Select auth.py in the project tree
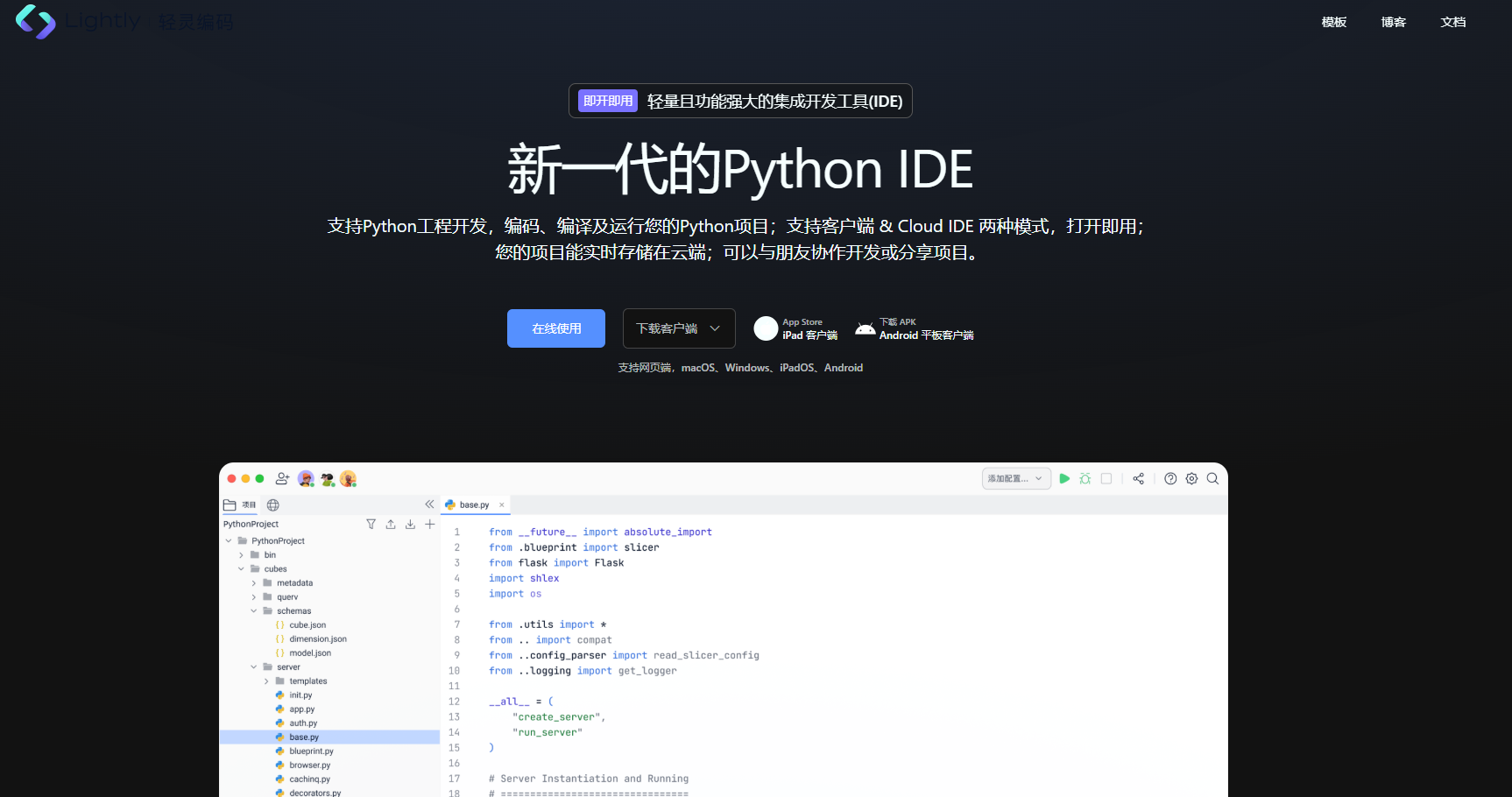The height and width of the screenshot is (797, 1512). coord(301,723)
